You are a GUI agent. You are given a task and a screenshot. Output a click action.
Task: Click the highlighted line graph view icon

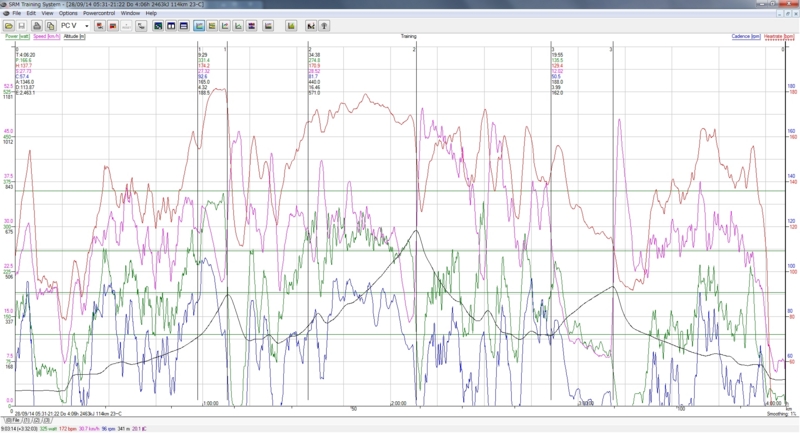199,26
